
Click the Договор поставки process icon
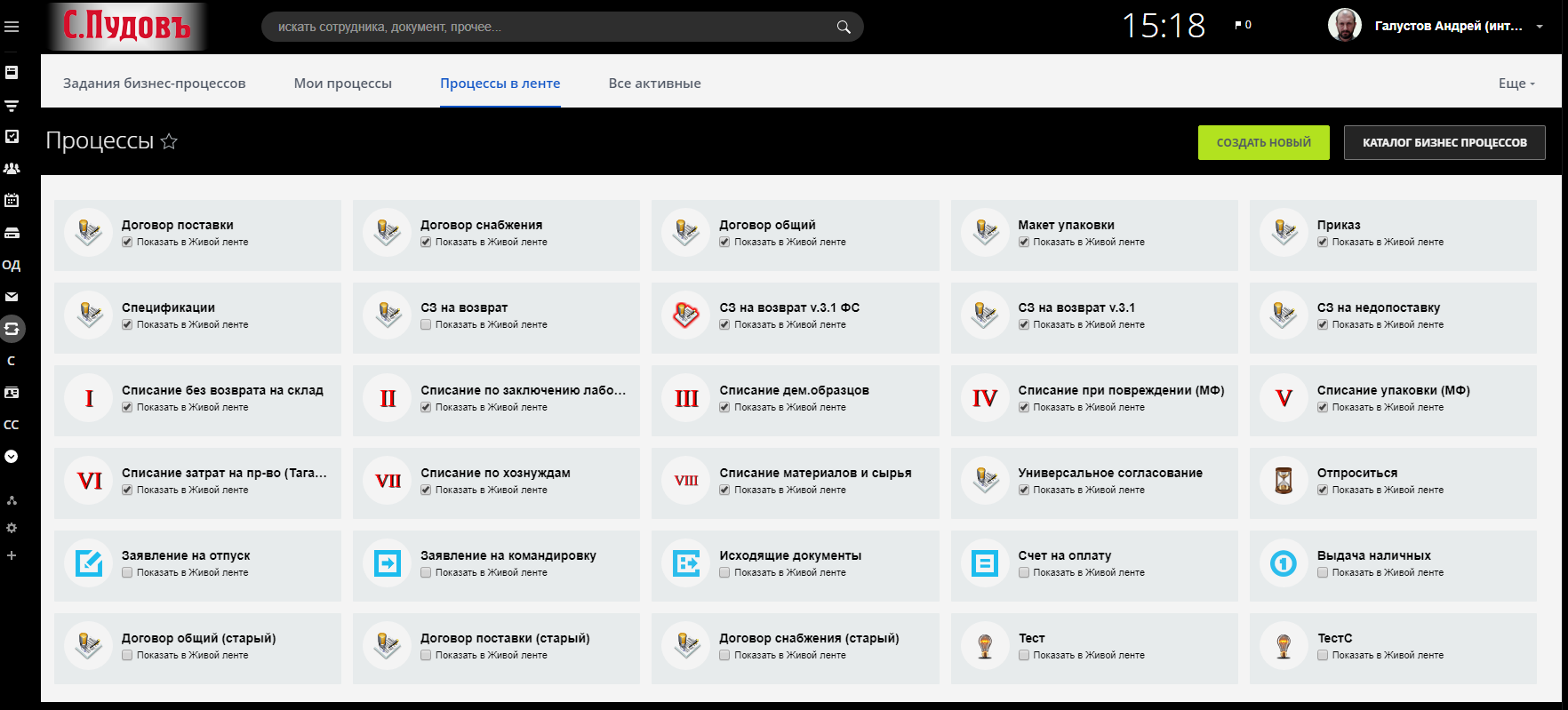88,233
